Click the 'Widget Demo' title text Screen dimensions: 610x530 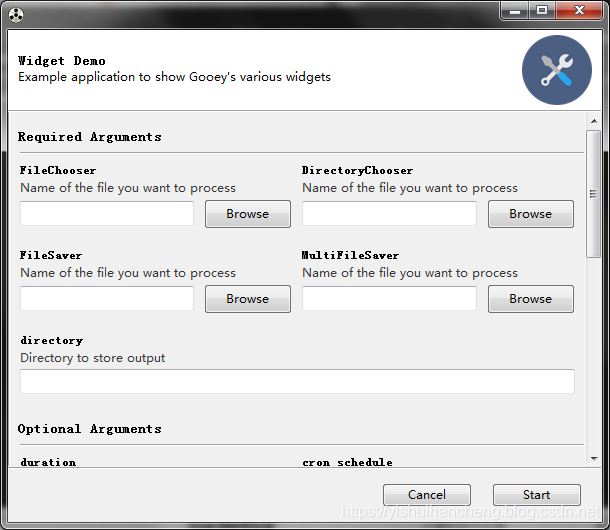[x=61, y=61]
